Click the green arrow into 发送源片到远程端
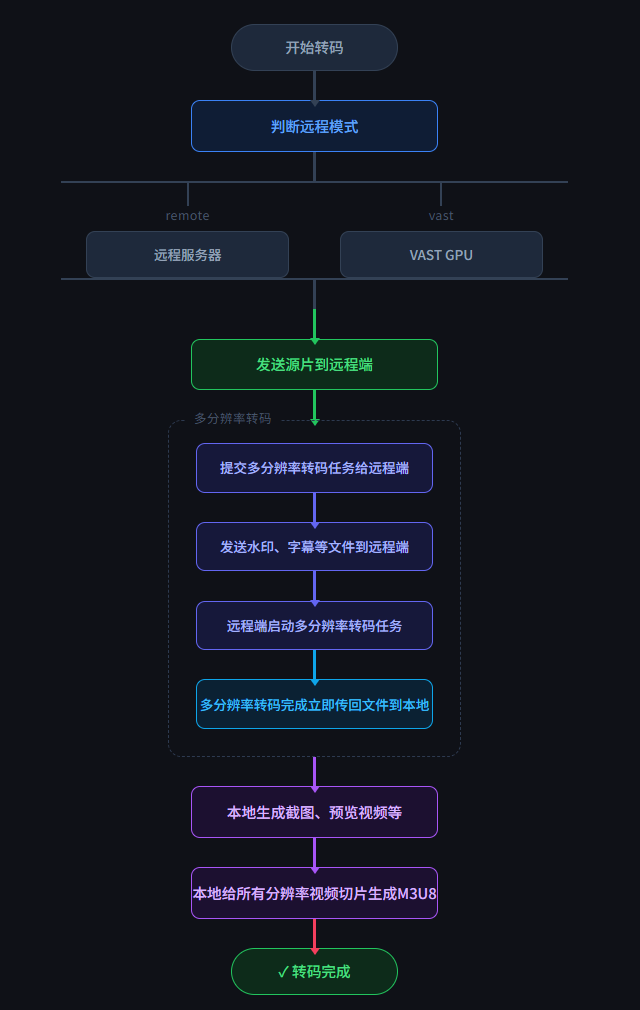Screen dimensions: 640x1010 point(314,326)
